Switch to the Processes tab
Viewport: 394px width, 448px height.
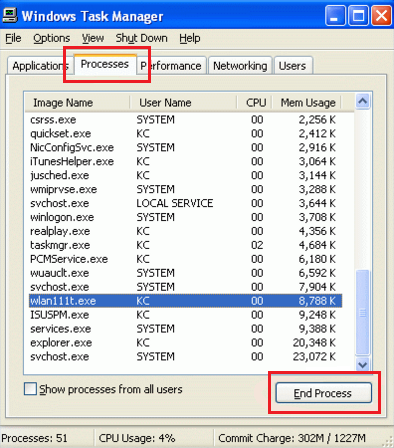[x=105, y=64]
